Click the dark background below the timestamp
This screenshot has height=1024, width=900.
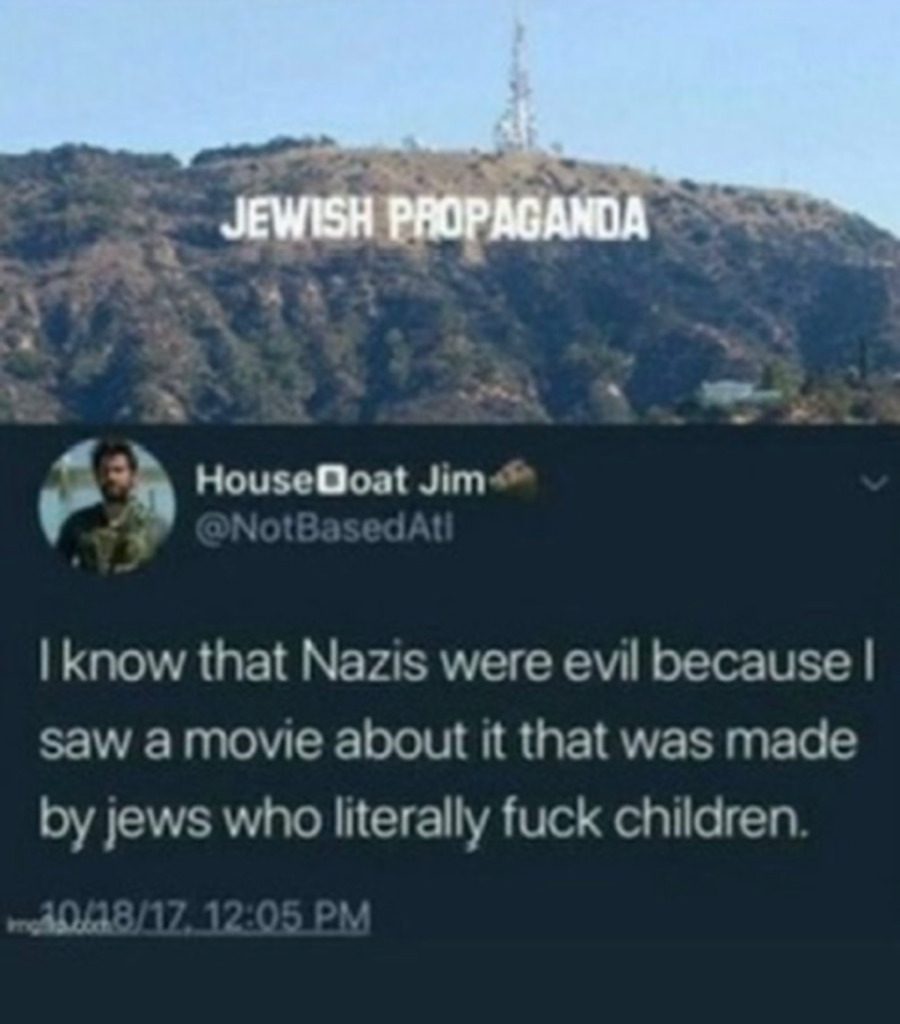point(450,973)
